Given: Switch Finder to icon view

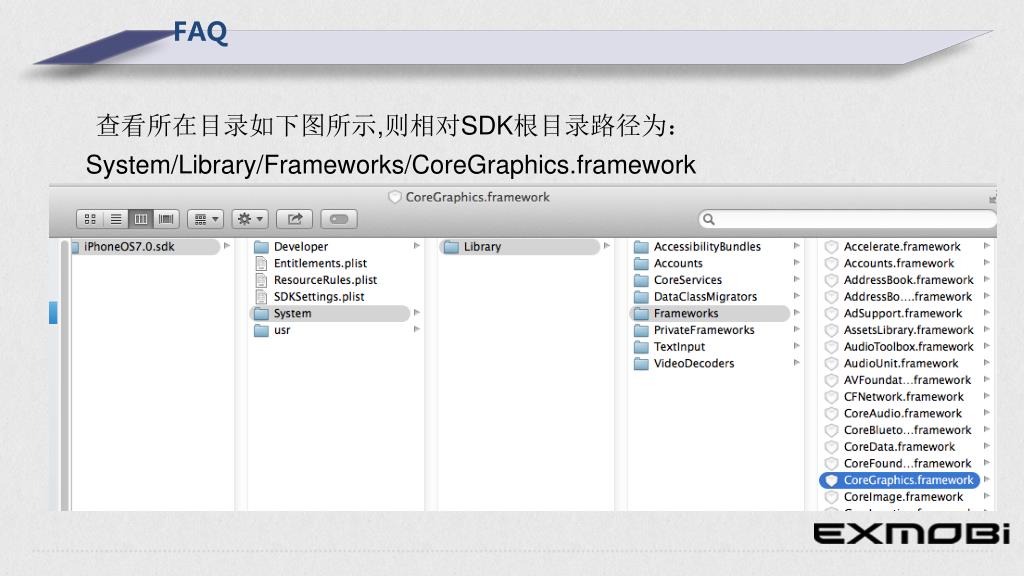Looking at the screenshot, I should point(90,219).
